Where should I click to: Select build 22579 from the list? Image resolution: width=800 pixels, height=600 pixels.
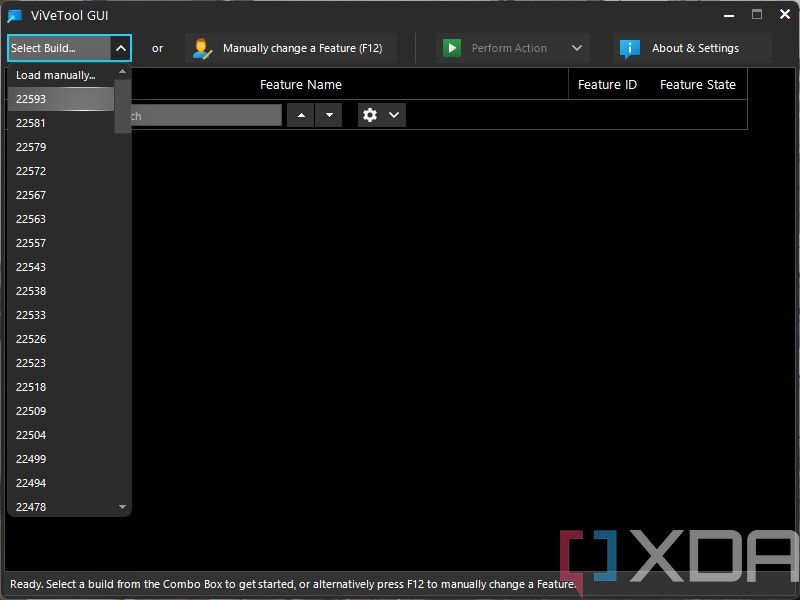61,147
